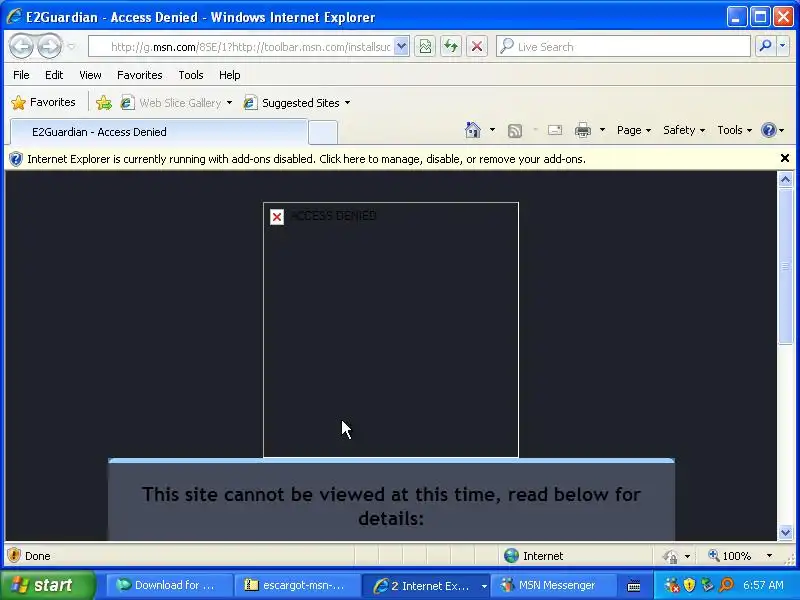This screenshot has height=600, width=800.
Task: Open the Favorites star button
Action: click(43, 103)
